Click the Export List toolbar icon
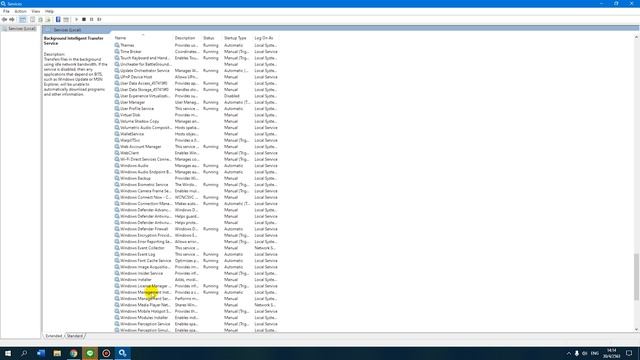Image resolution: width=640 pixels, height=360 pixels. pos(48,20)
